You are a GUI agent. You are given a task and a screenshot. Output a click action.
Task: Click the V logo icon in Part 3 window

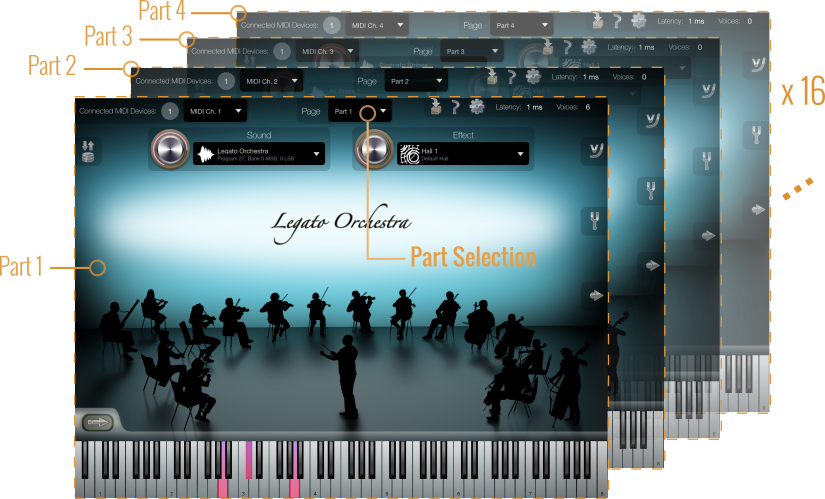point(708,91)
